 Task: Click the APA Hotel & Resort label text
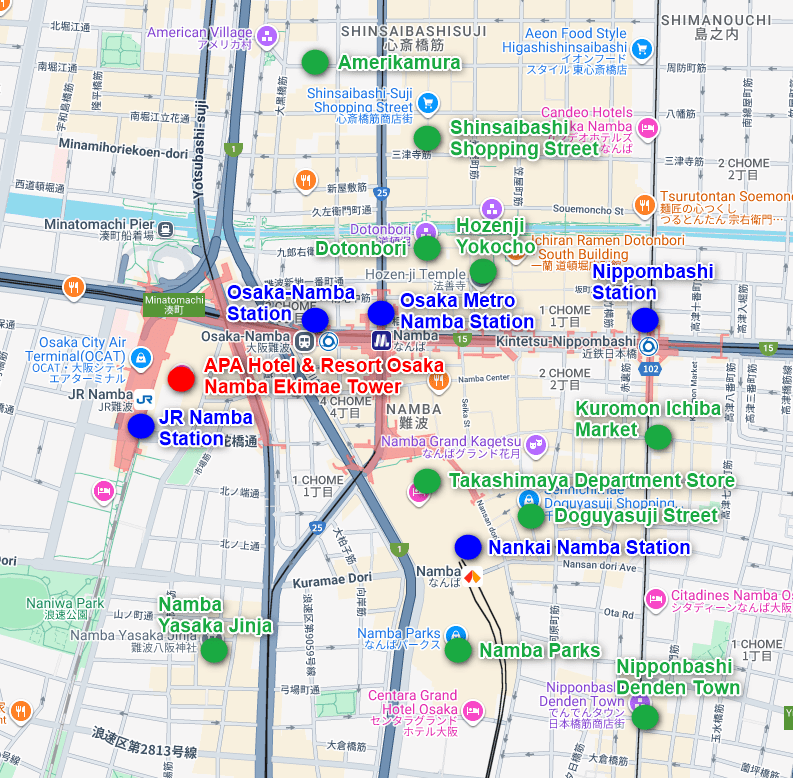click(x=324, y=376)
